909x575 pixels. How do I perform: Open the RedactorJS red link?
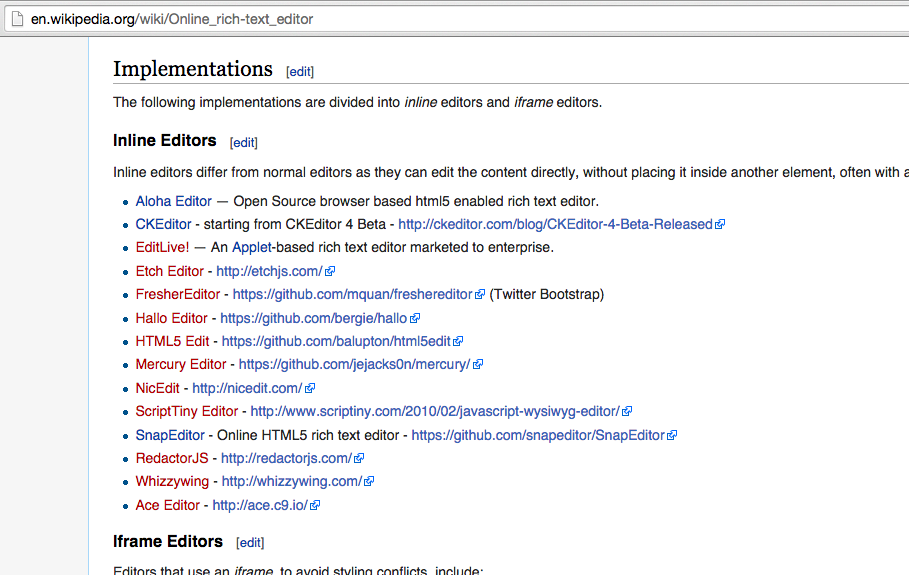172,458
